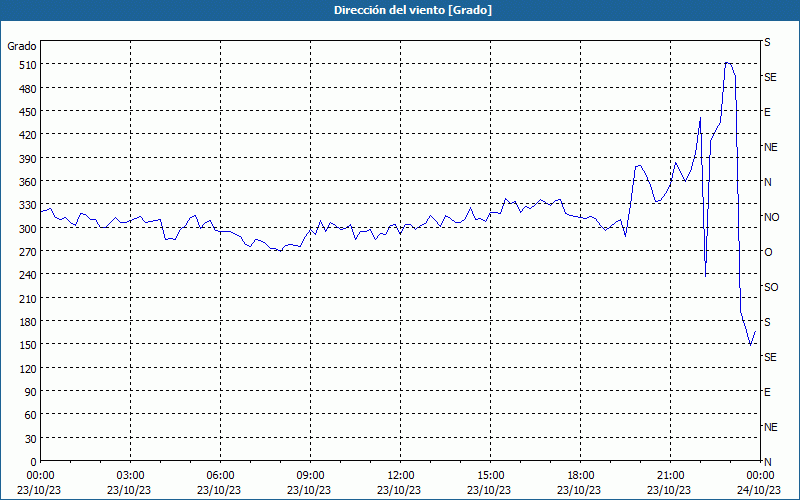Click the 00:00 time label above 24/10/23

761,476
